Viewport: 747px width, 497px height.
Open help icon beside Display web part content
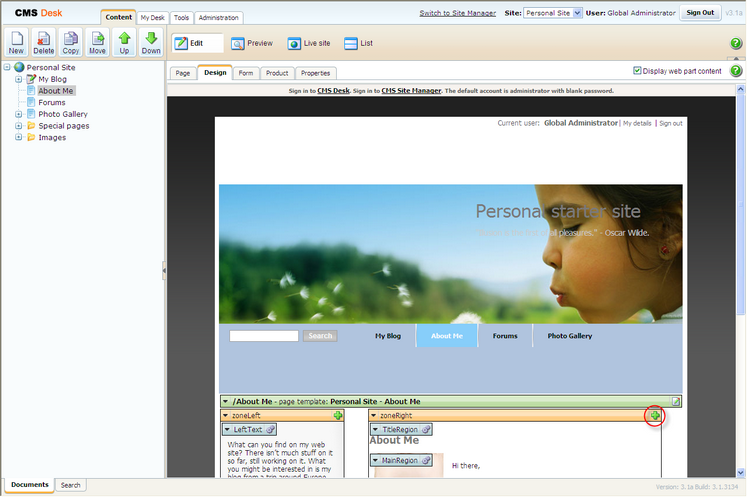coord(736,71)
